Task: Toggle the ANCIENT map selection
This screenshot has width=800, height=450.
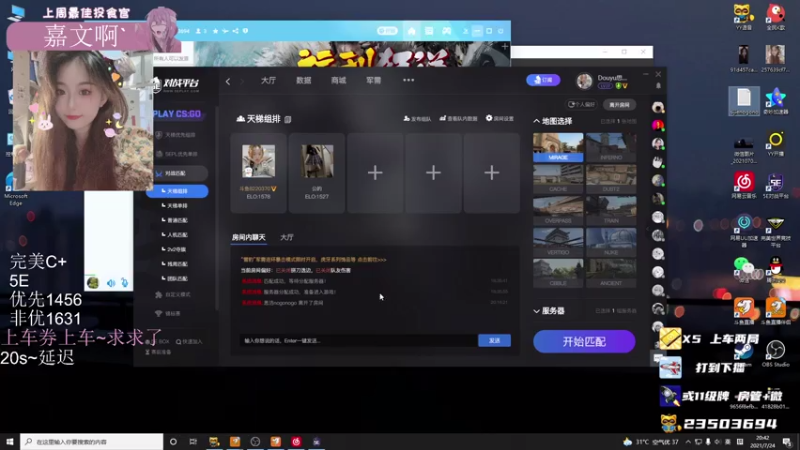Action: [x=611, y=273]
